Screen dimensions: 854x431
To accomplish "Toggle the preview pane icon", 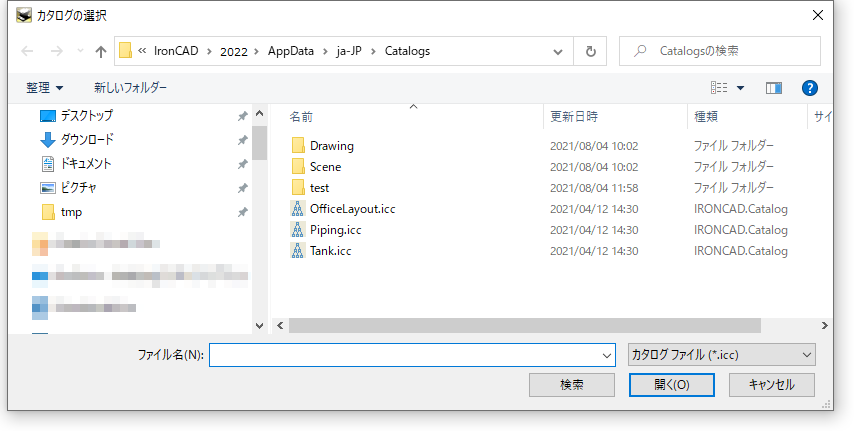I will (773, 88).
